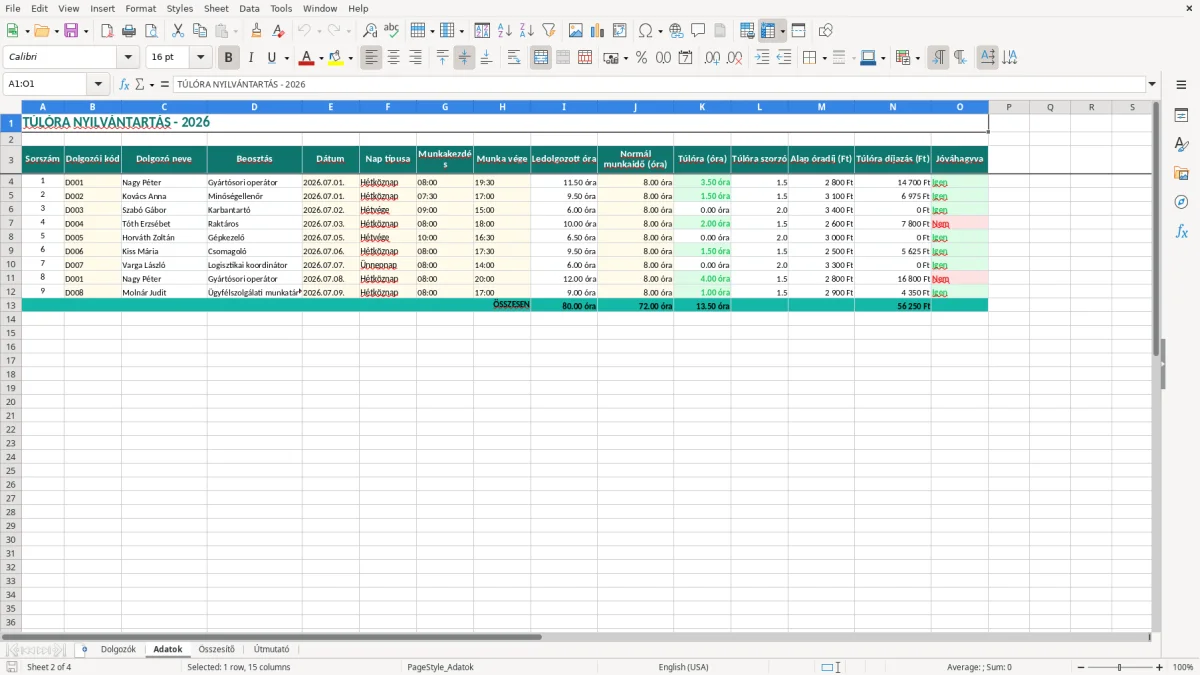
Task: Apply the yellow background color swatch
Action: (336, 58)
